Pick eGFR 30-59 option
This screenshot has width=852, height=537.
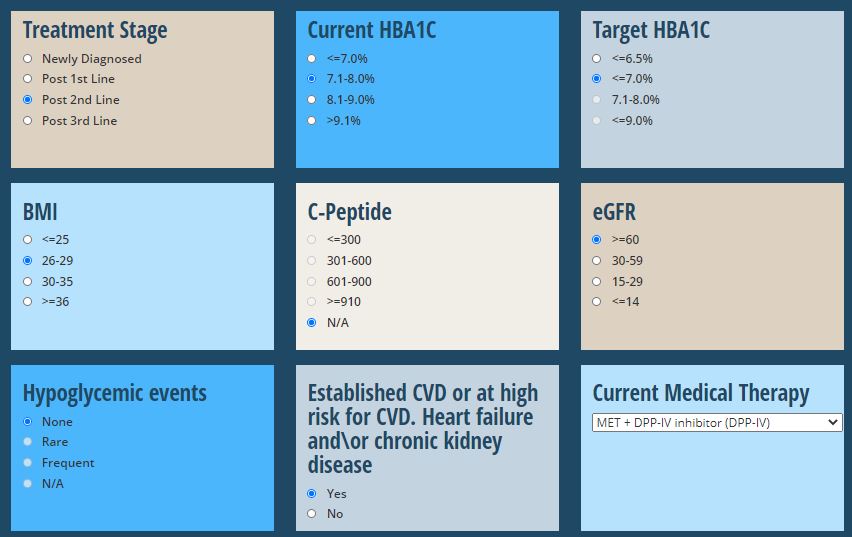597,261
